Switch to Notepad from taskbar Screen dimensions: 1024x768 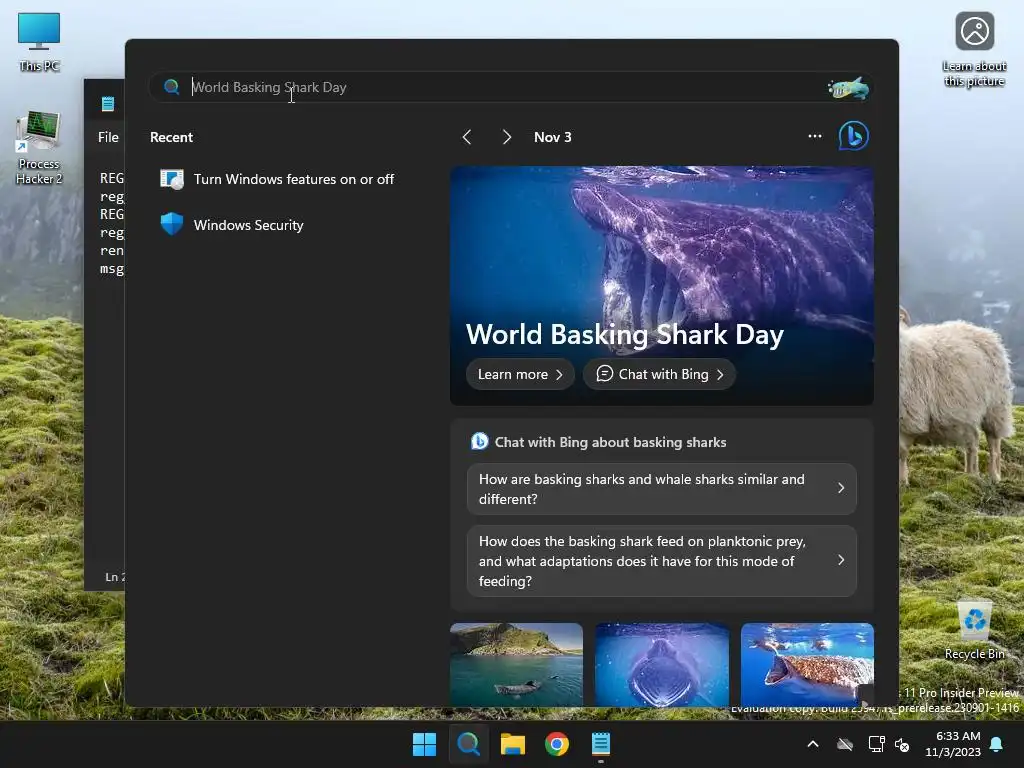pos(601,744)
